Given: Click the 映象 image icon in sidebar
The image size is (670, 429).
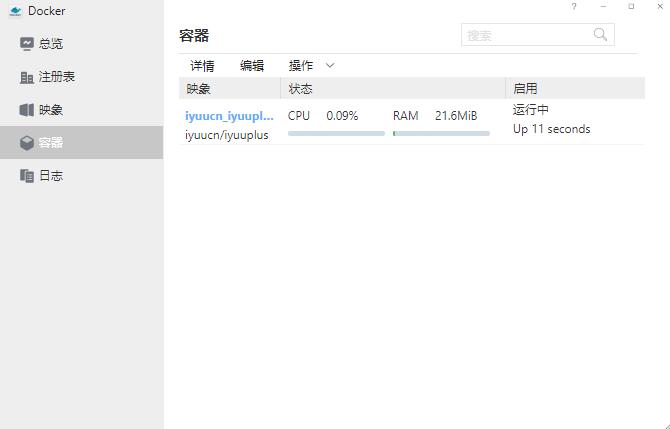Looking at the screenshot, I should point(26,110).
